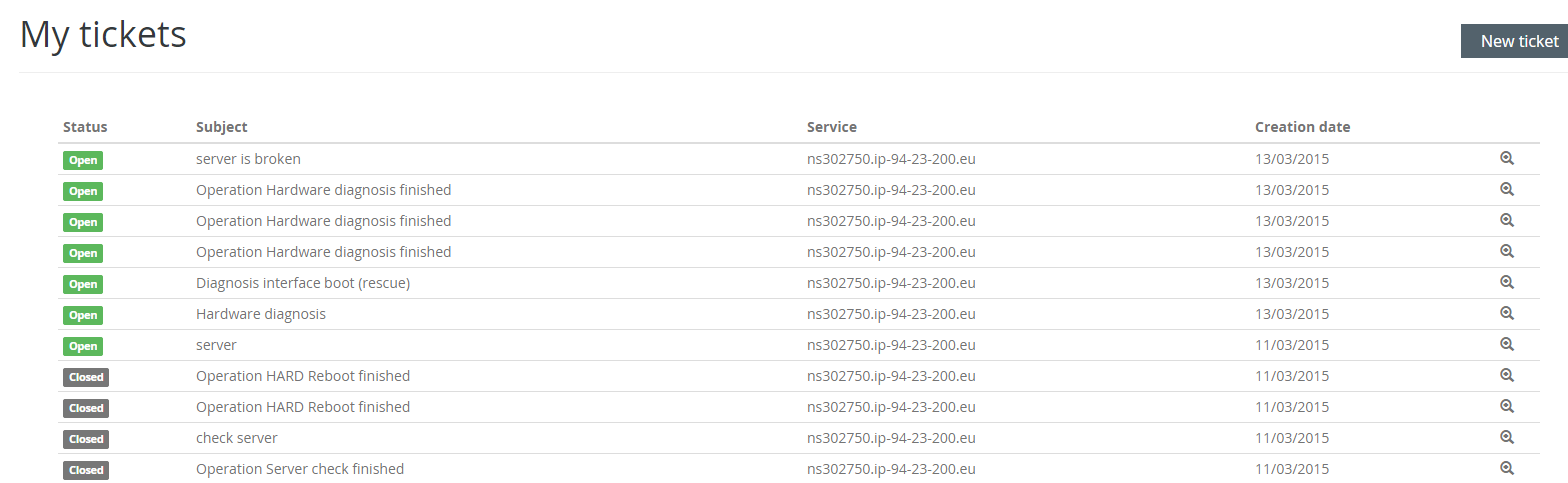Click the 'server is broken' subject text

click(248, 159)
